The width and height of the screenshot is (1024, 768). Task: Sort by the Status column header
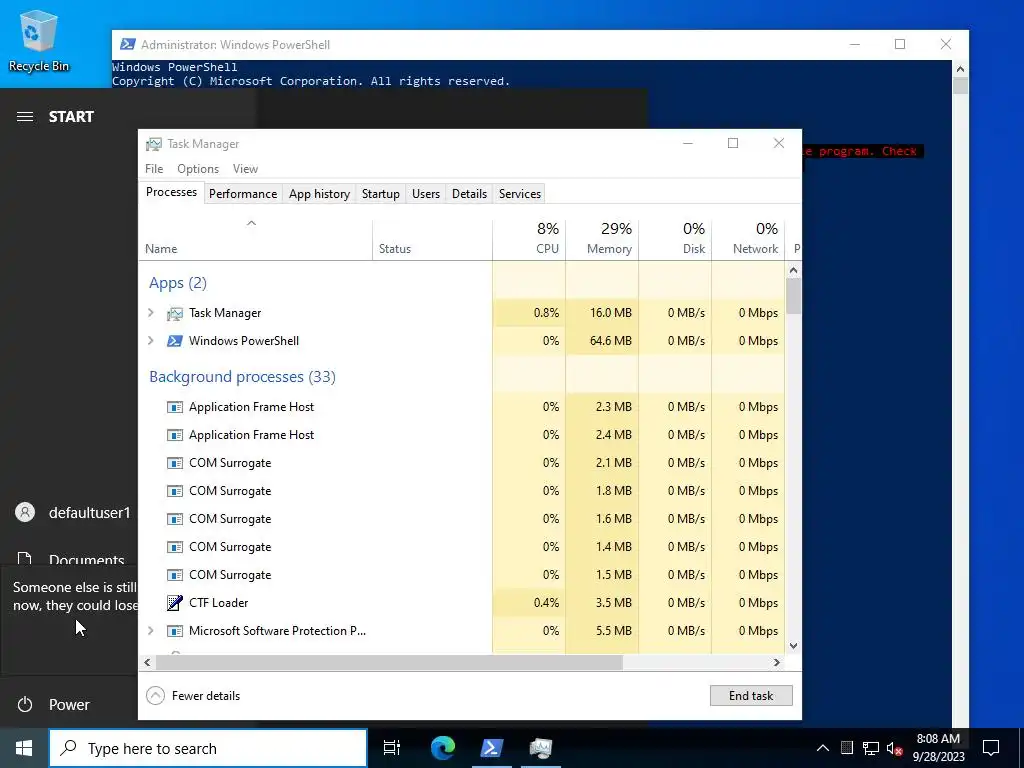(x=432, y=238)
